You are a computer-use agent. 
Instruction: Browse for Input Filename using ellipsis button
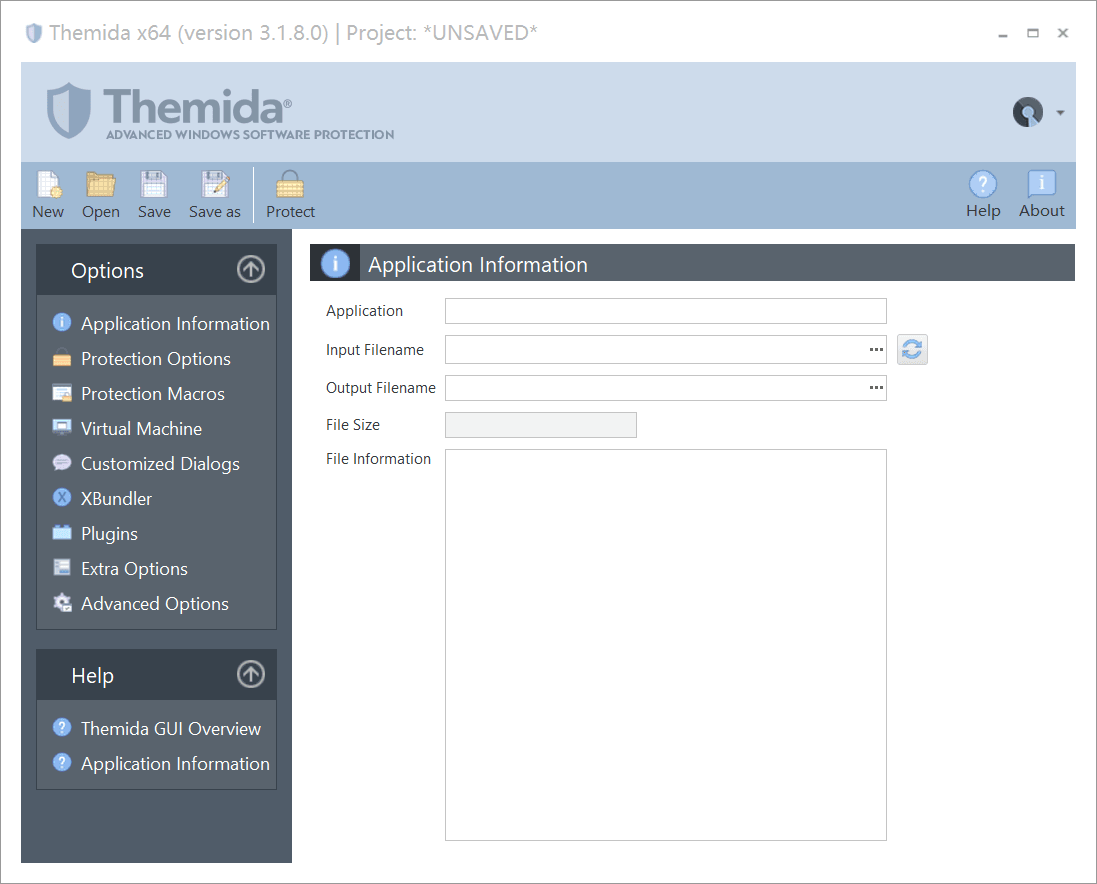876,350
